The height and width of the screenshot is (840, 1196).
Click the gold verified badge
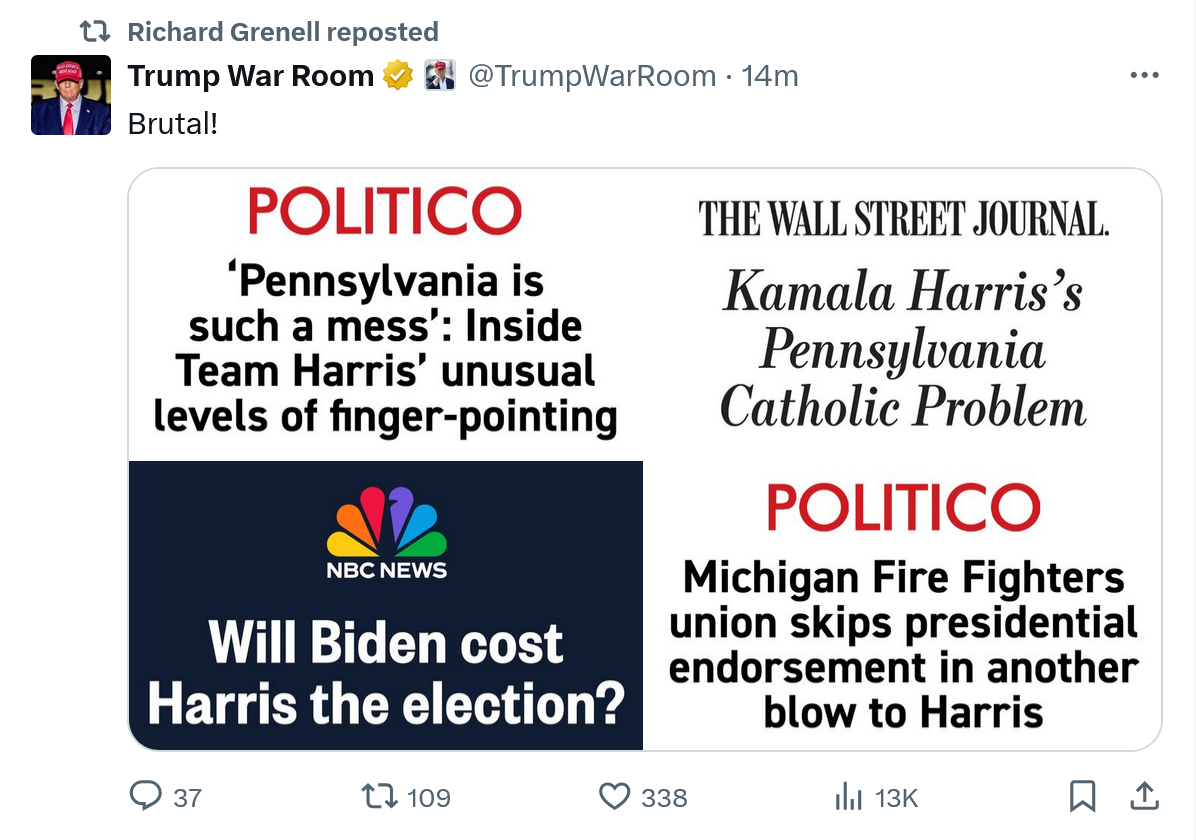pos(398,76)
